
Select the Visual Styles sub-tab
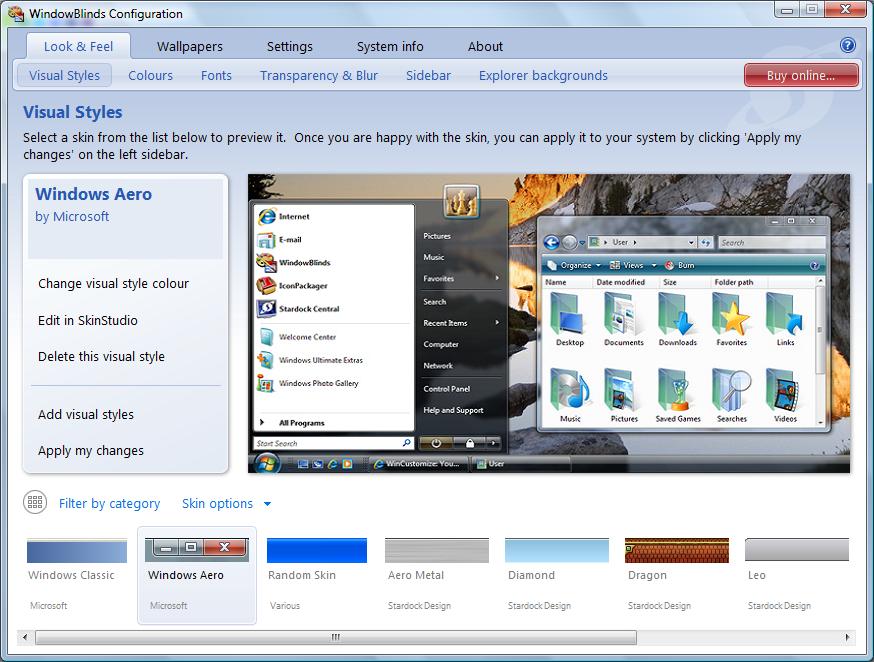coord(64,75)
